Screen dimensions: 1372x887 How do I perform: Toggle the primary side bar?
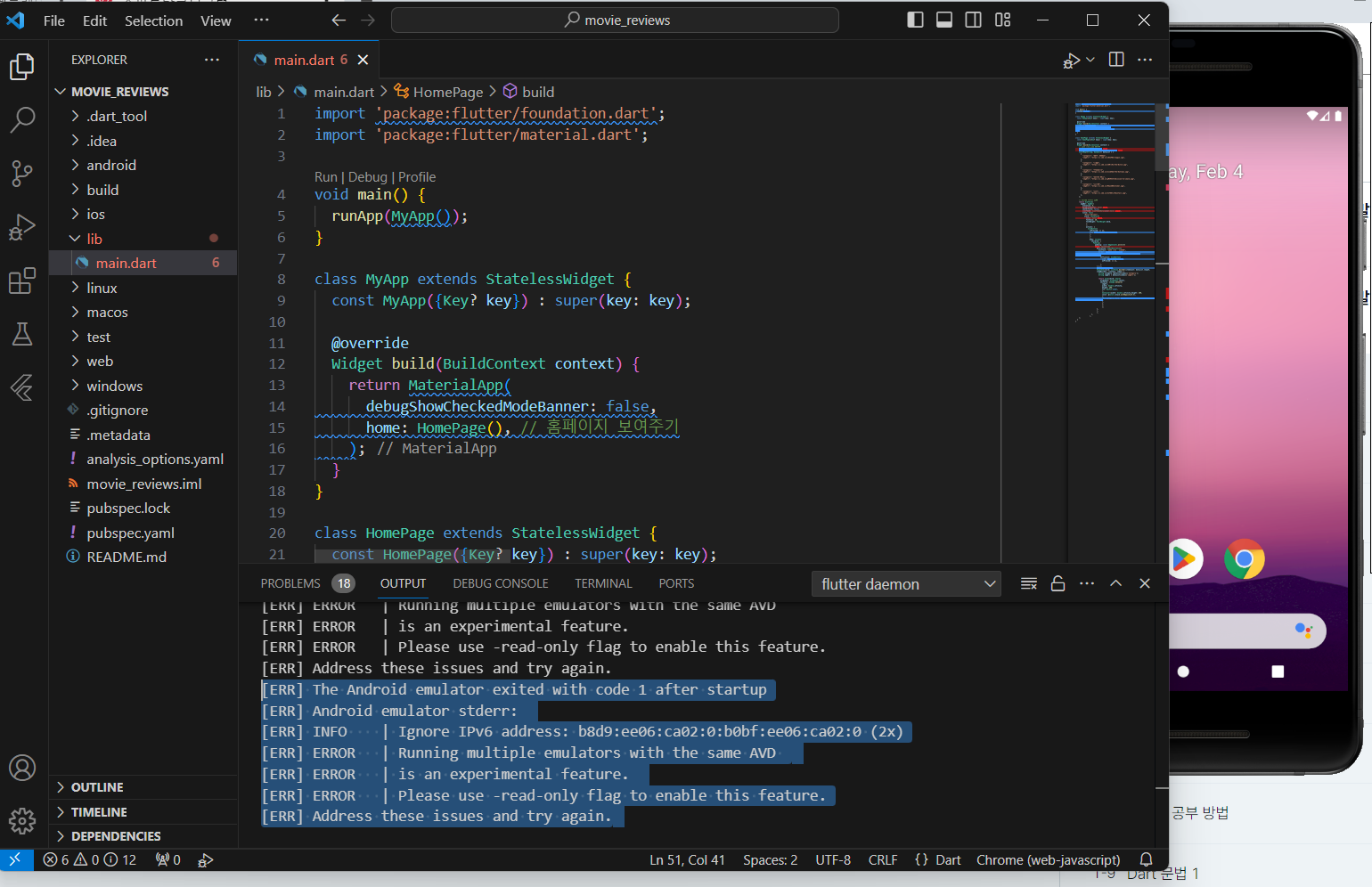[x=915, y=20]
